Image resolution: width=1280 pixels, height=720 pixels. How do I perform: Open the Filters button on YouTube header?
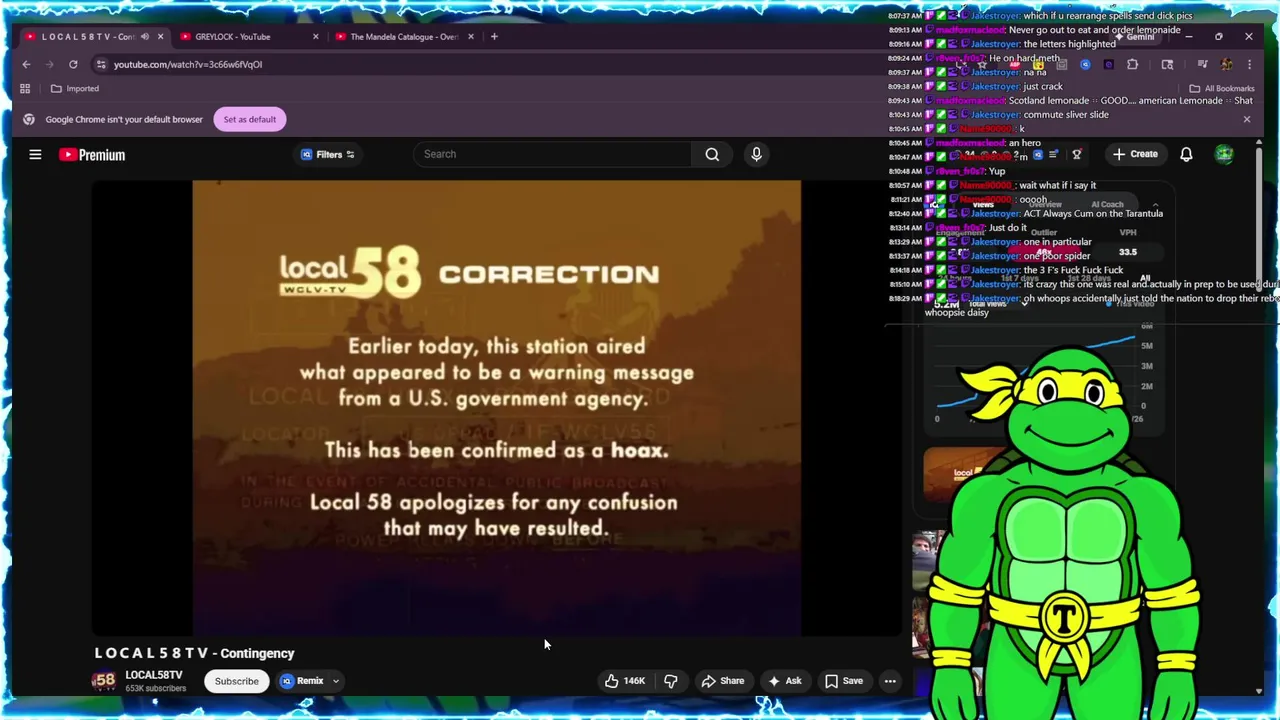328,154
